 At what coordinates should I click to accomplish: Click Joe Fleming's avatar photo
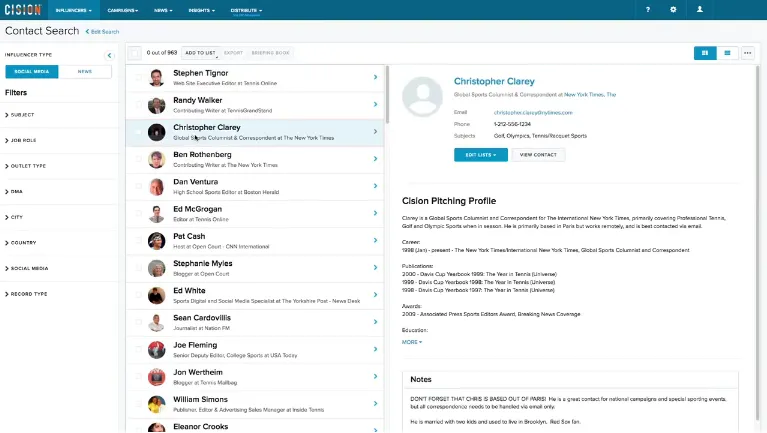[x=157, y=350]
